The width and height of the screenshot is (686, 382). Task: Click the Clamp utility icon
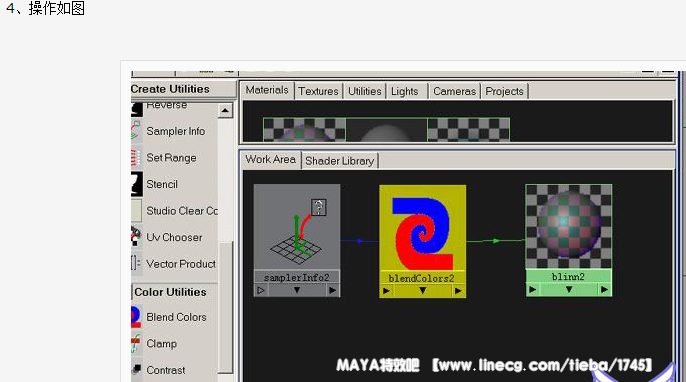[136, 343]
